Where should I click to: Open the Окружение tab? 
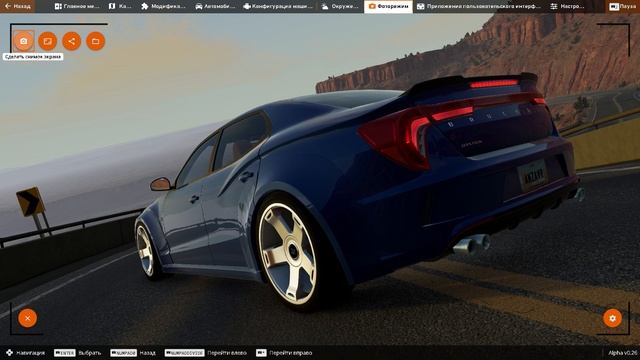pos(340,6)
